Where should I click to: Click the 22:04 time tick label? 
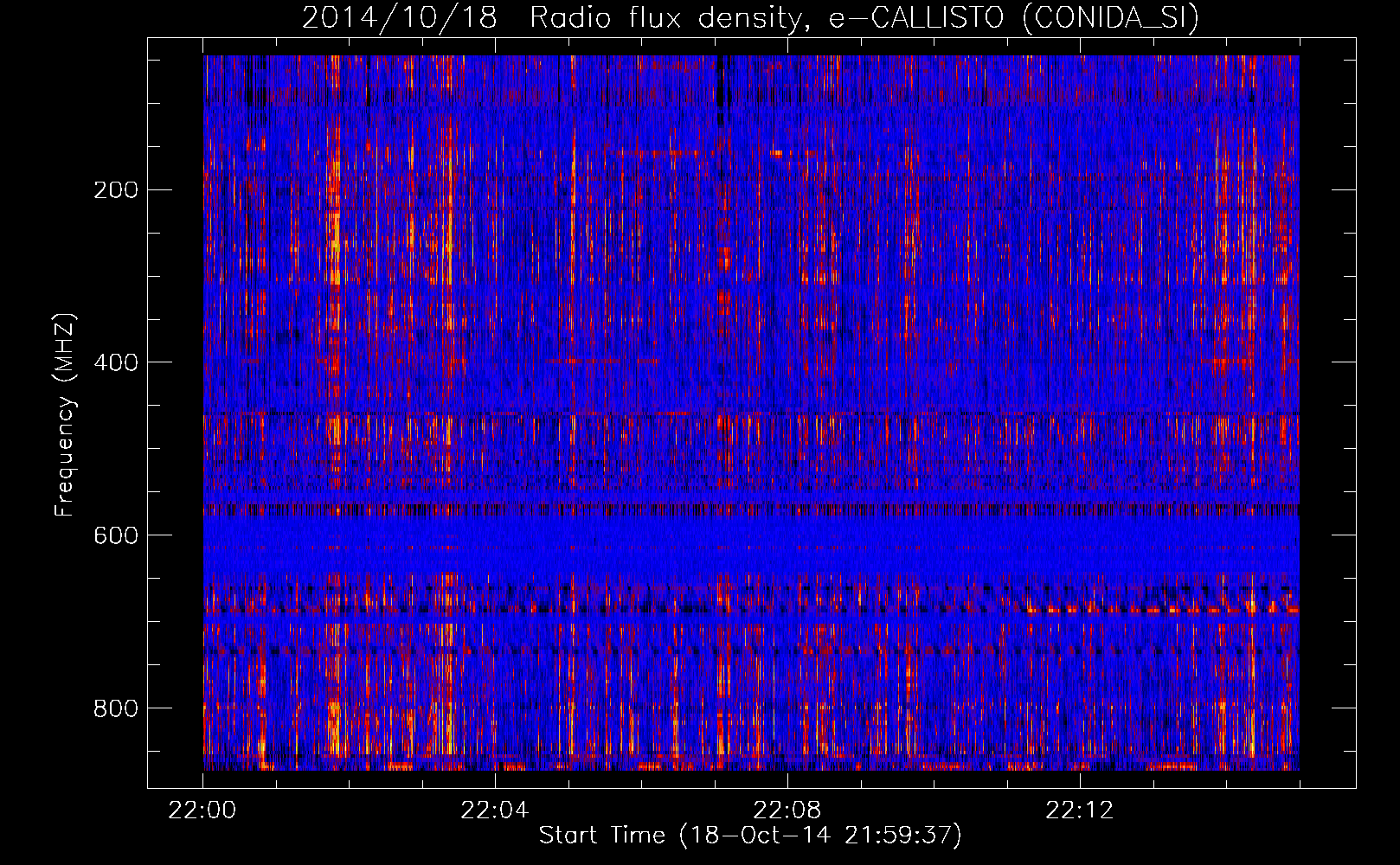coord(494,811)
